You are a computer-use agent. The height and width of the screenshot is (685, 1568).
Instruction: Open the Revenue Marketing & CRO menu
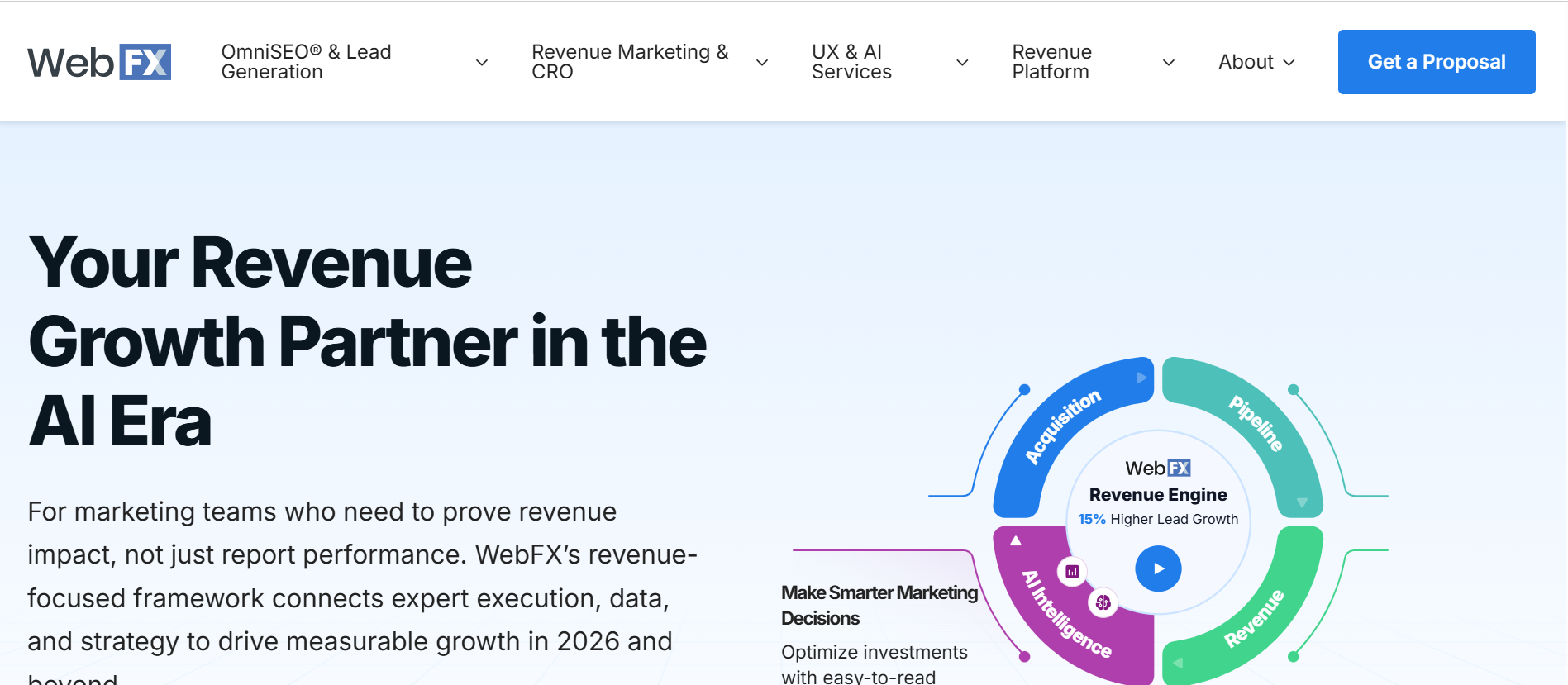click(629, 62)
